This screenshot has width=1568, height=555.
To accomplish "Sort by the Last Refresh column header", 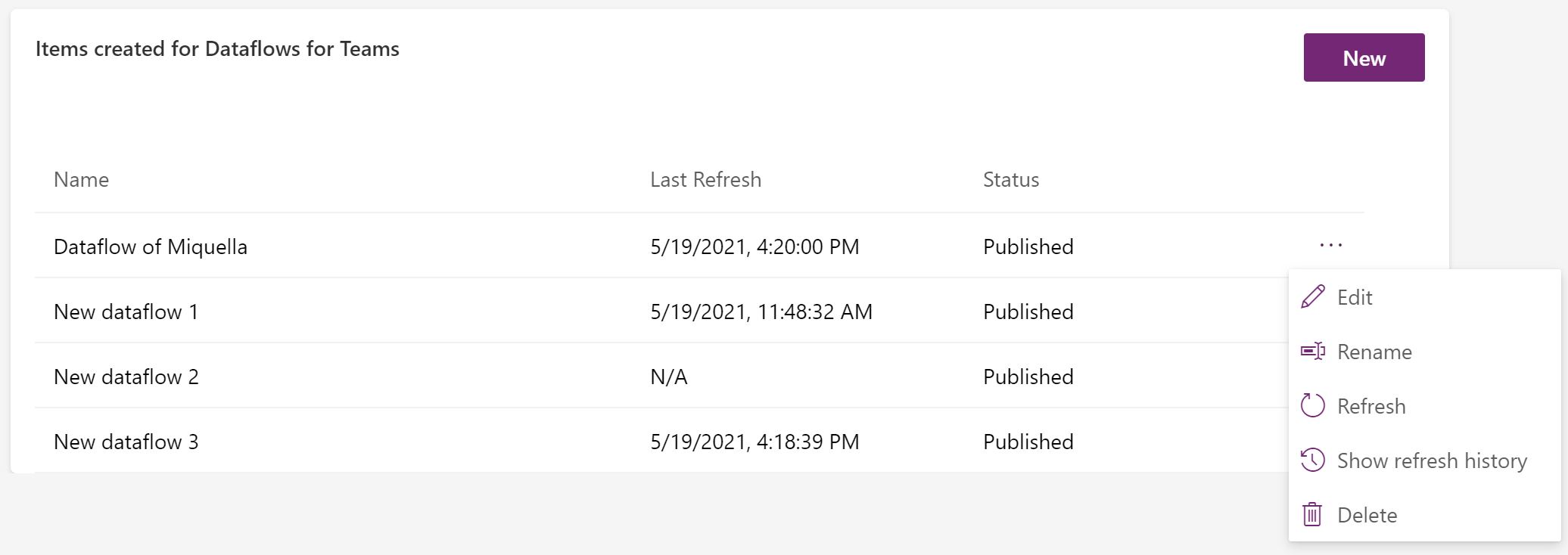I will coord(705,179).
